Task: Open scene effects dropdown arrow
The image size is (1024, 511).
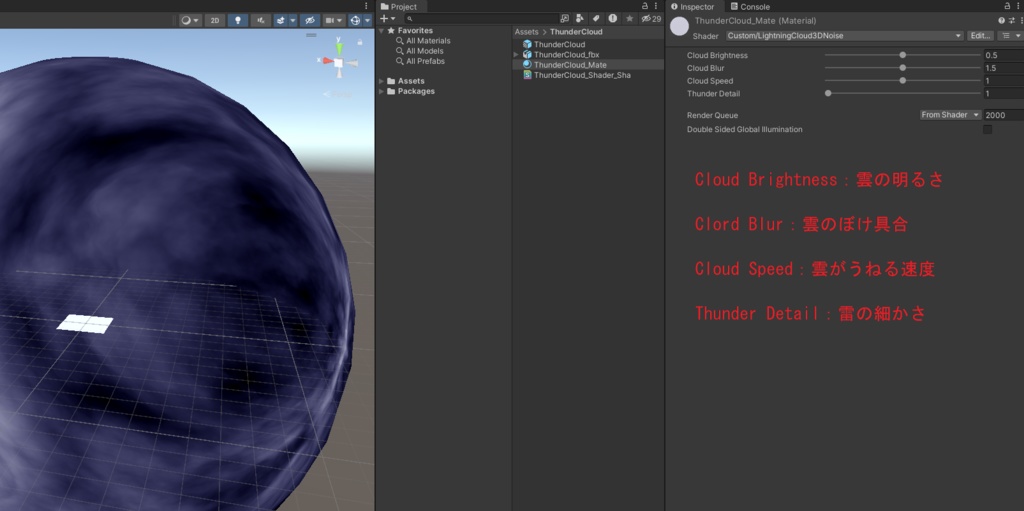Action: pos(293,20)
